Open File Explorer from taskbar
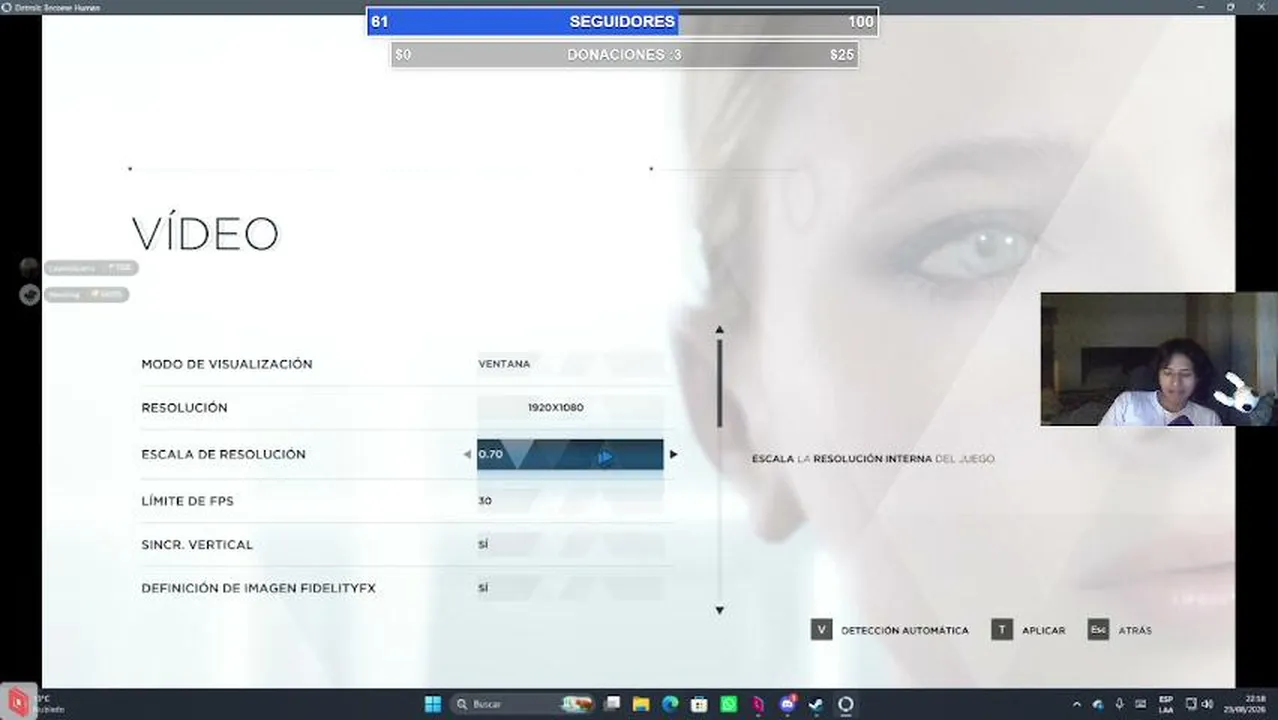This screenshot has width=1278, height=720. coord(641,704)
